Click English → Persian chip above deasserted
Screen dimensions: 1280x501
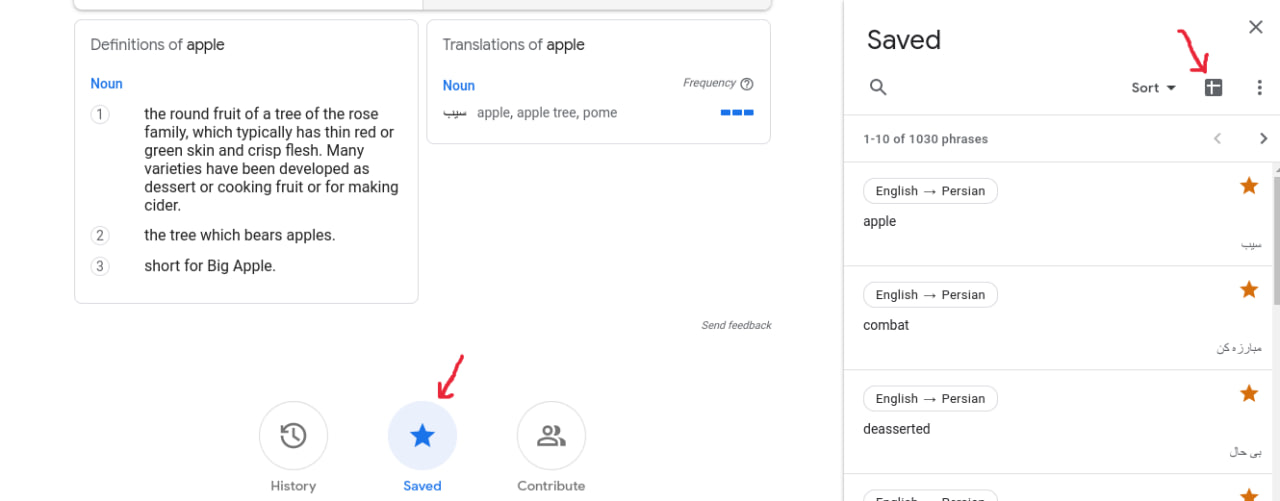pos(930,399)
